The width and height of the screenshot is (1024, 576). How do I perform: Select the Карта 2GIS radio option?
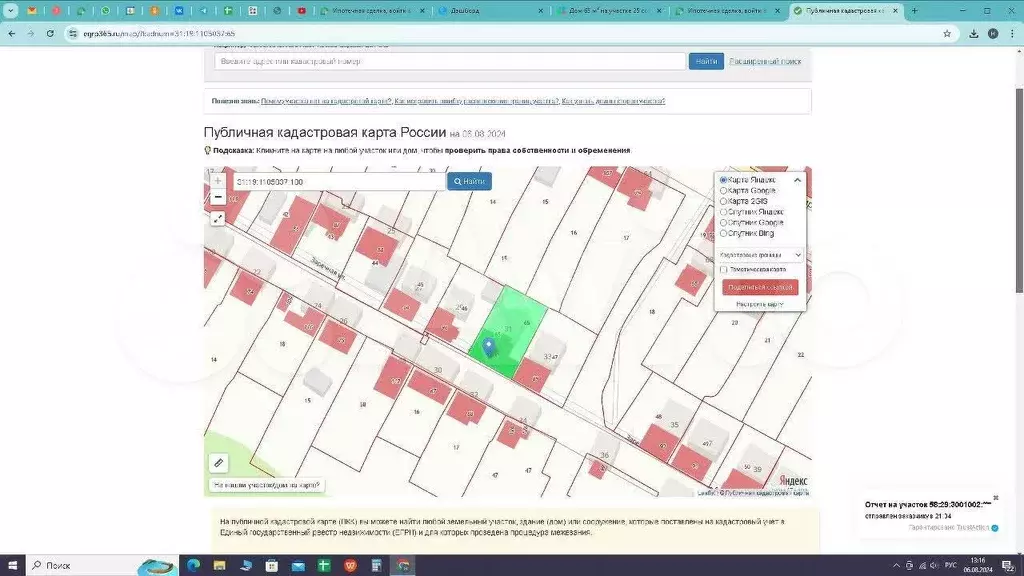724,201
